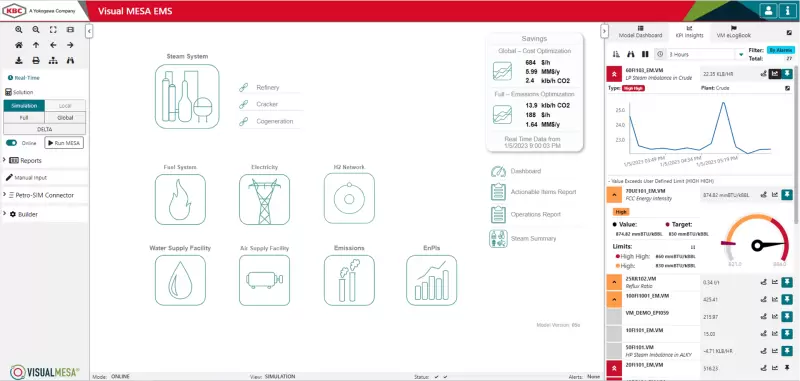Open the EnPIs bar chart icon
800x381 pixels.
(x=432, y=281)
